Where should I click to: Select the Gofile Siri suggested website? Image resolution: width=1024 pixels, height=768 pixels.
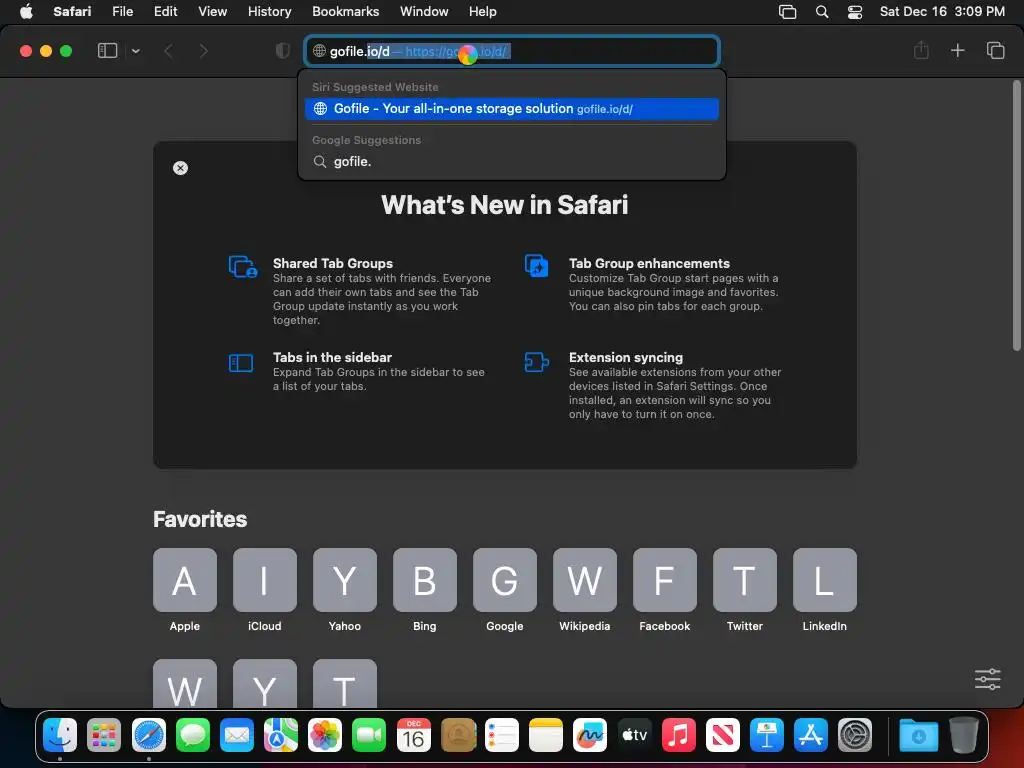coord(512,109)
